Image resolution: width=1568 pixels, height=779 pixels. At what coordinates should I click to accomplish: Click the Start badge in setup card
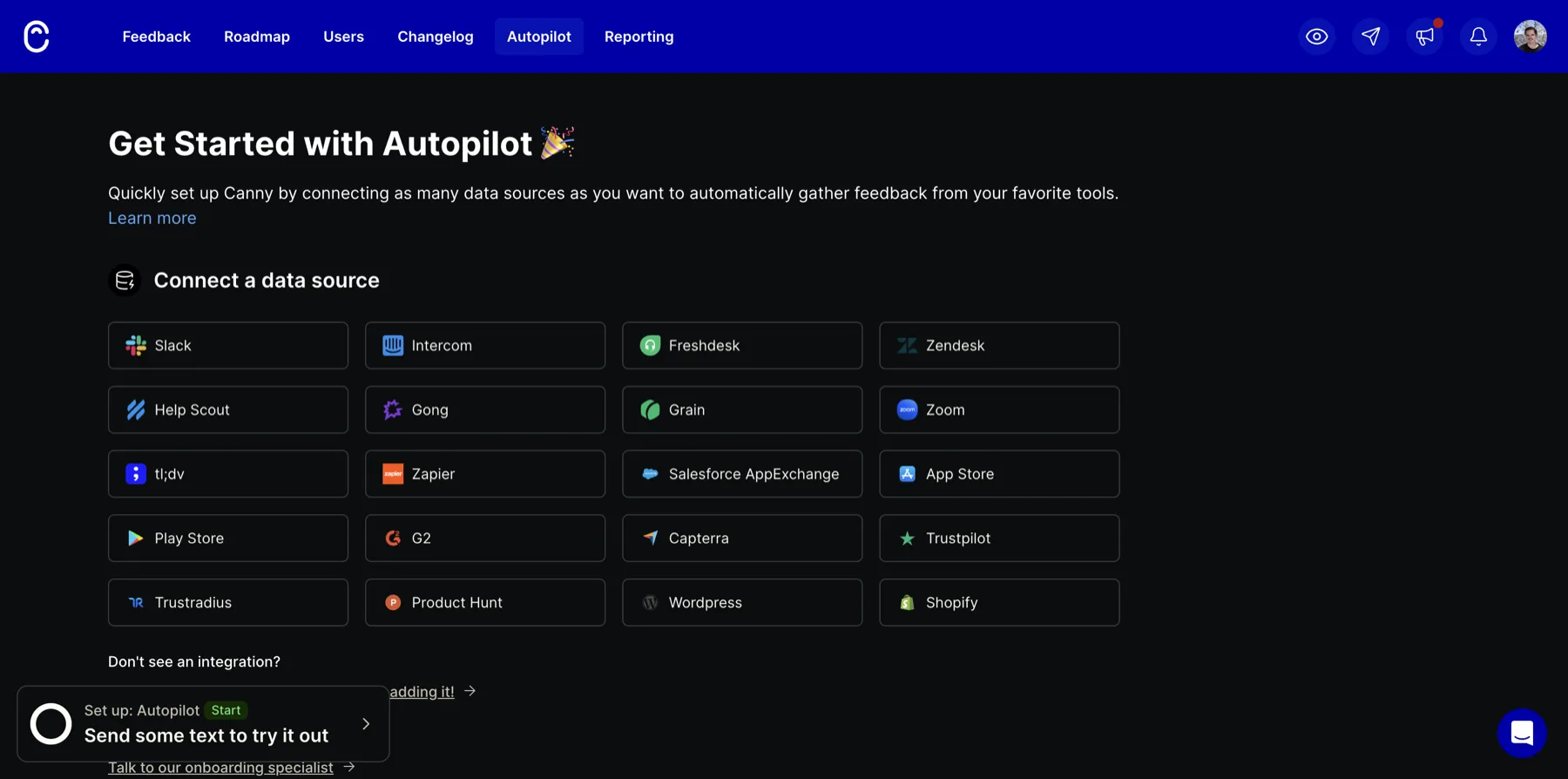tap(226, 710)
